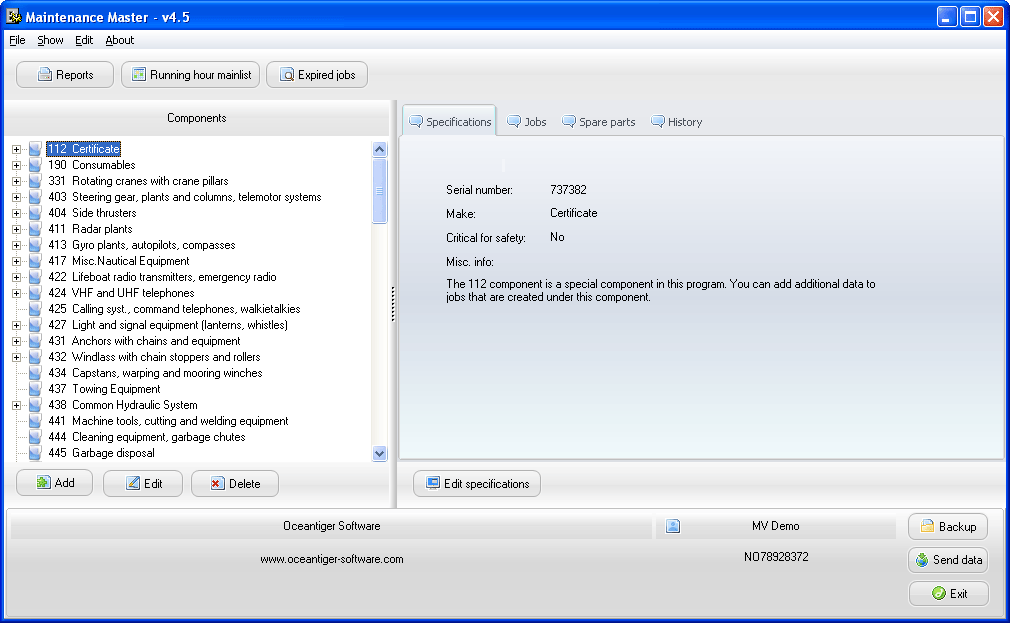The image size is (1010, 623).
Task: Click the serial number value 737382
Action: pos(568,190)
